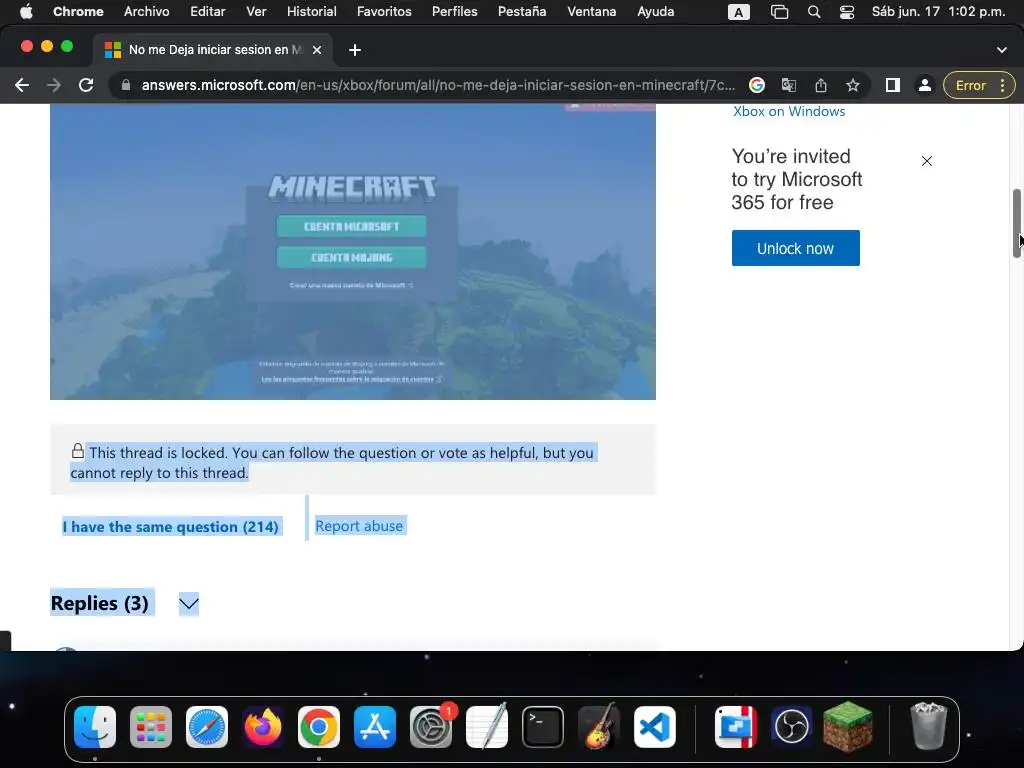
Task: Open the Ventana menu
Action: point(591,12)
